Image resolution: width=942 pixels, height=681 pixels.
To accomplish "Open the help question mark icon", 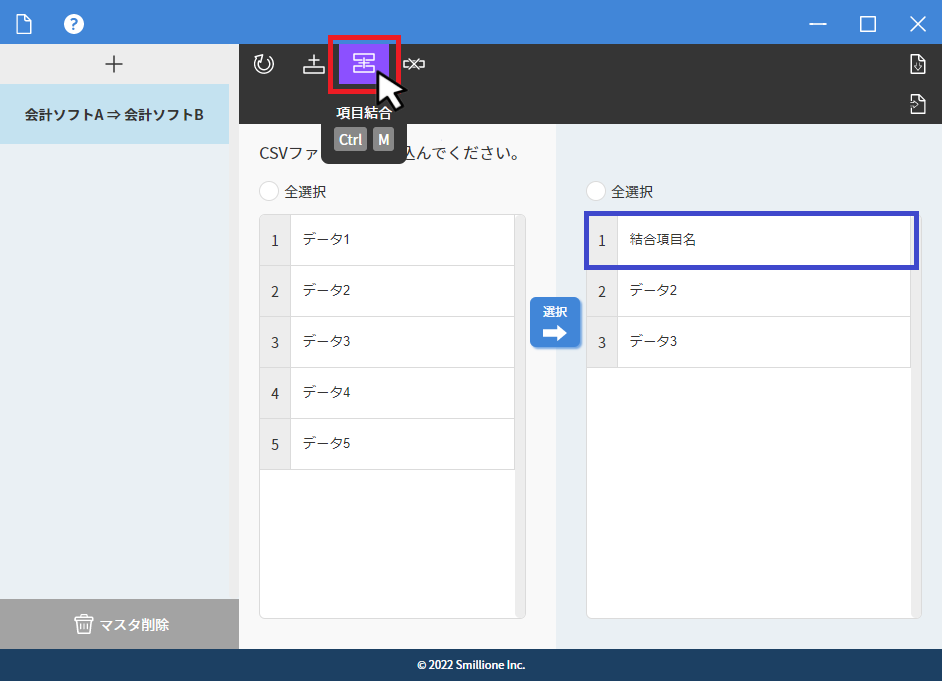I will click(74, 24).
